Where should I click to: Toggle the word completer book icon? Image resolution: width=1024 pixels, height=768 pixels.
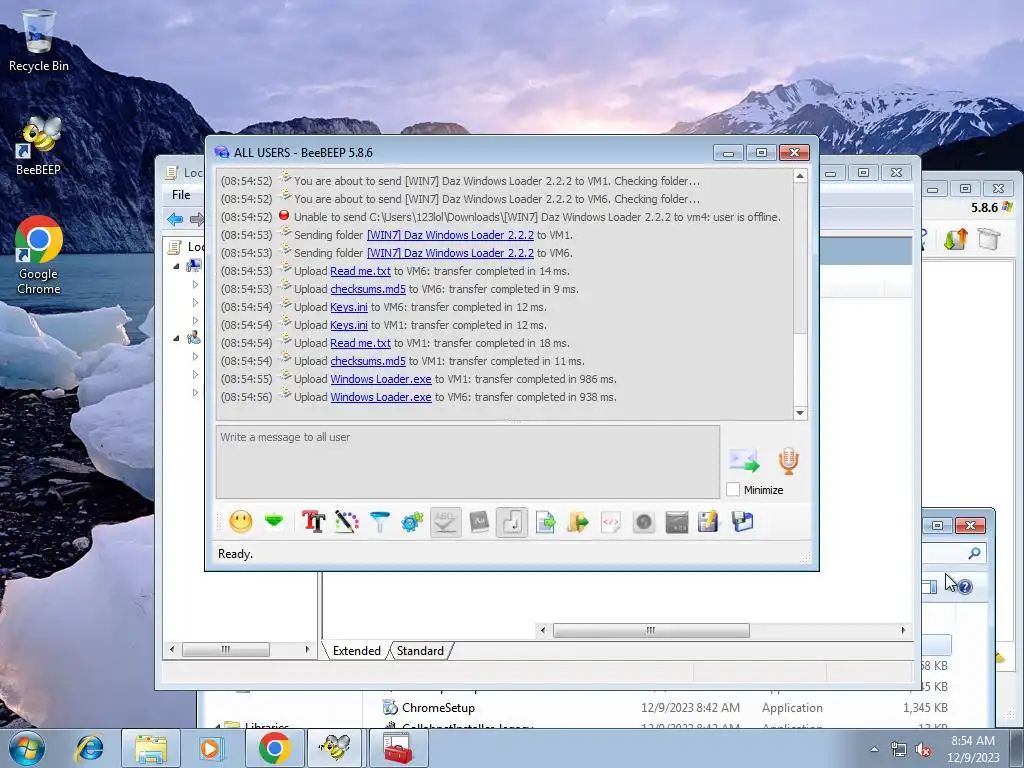click(x=479, y=522)
